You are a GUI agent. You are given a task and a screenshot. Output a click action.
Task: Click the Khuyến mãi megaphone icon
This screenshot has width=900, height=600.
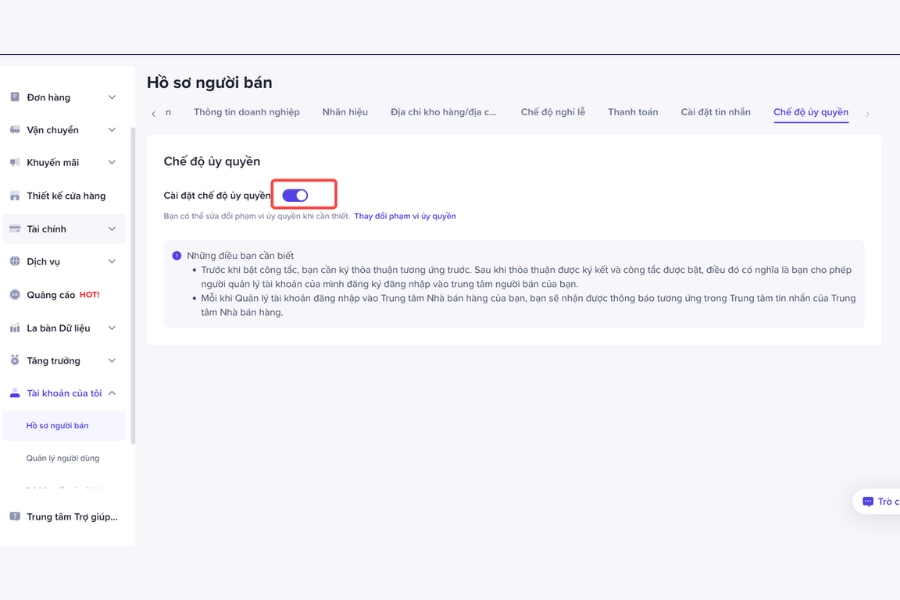(x=15, y=162)
